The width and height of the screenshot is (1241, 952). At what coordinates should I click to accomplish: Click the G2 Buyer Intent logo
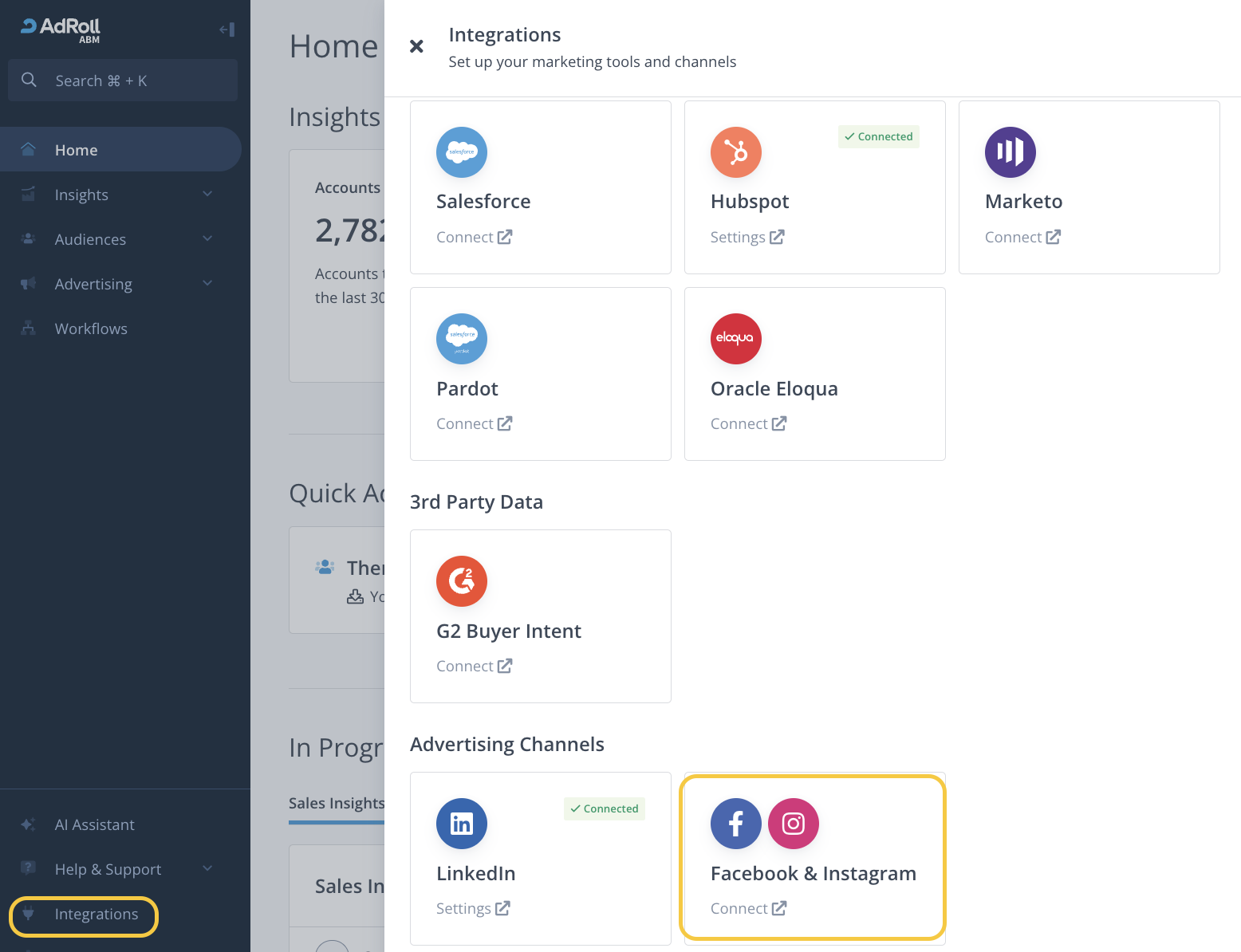click(462, 581)
